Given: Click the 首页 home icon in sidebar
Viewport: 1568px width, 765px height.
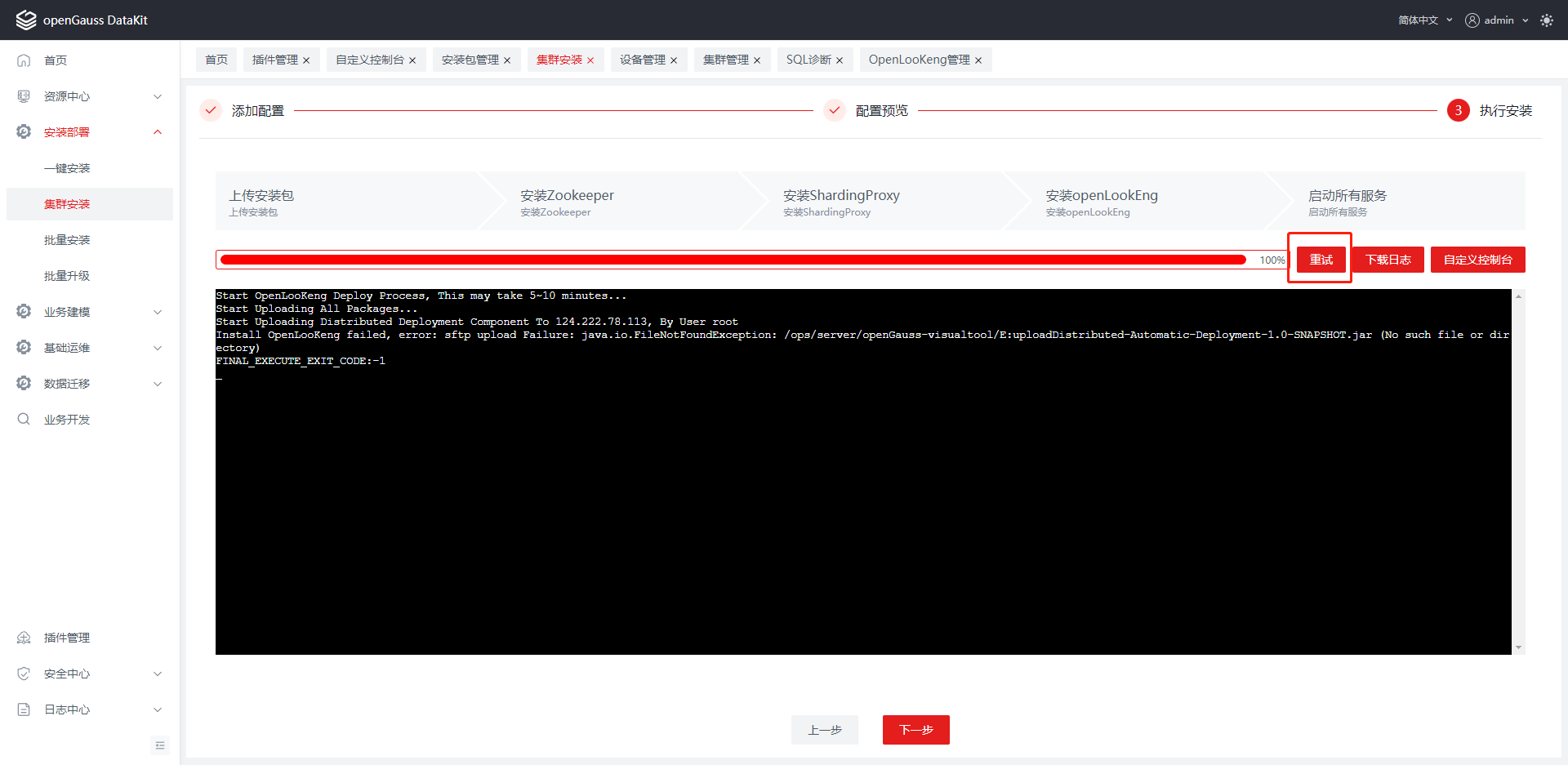Looking at the screenshot, I should (24, 60).
